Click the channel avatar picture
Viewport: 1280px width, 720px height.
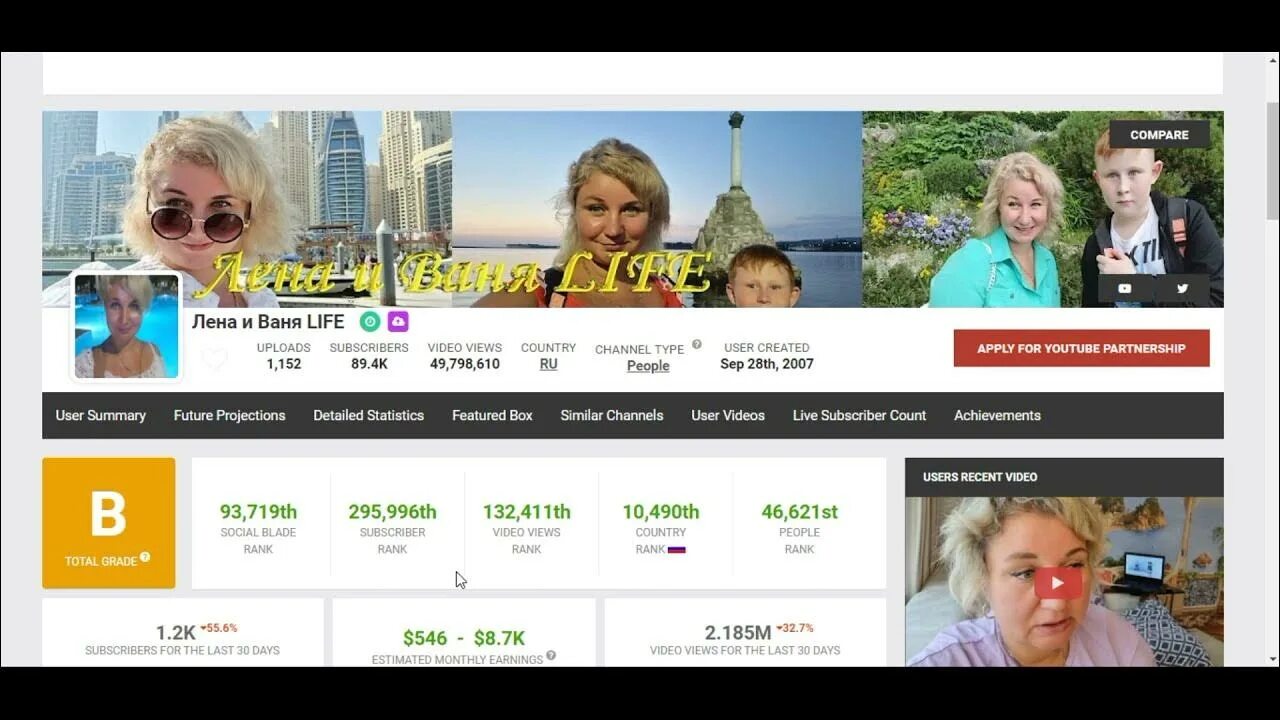[126, 327]
